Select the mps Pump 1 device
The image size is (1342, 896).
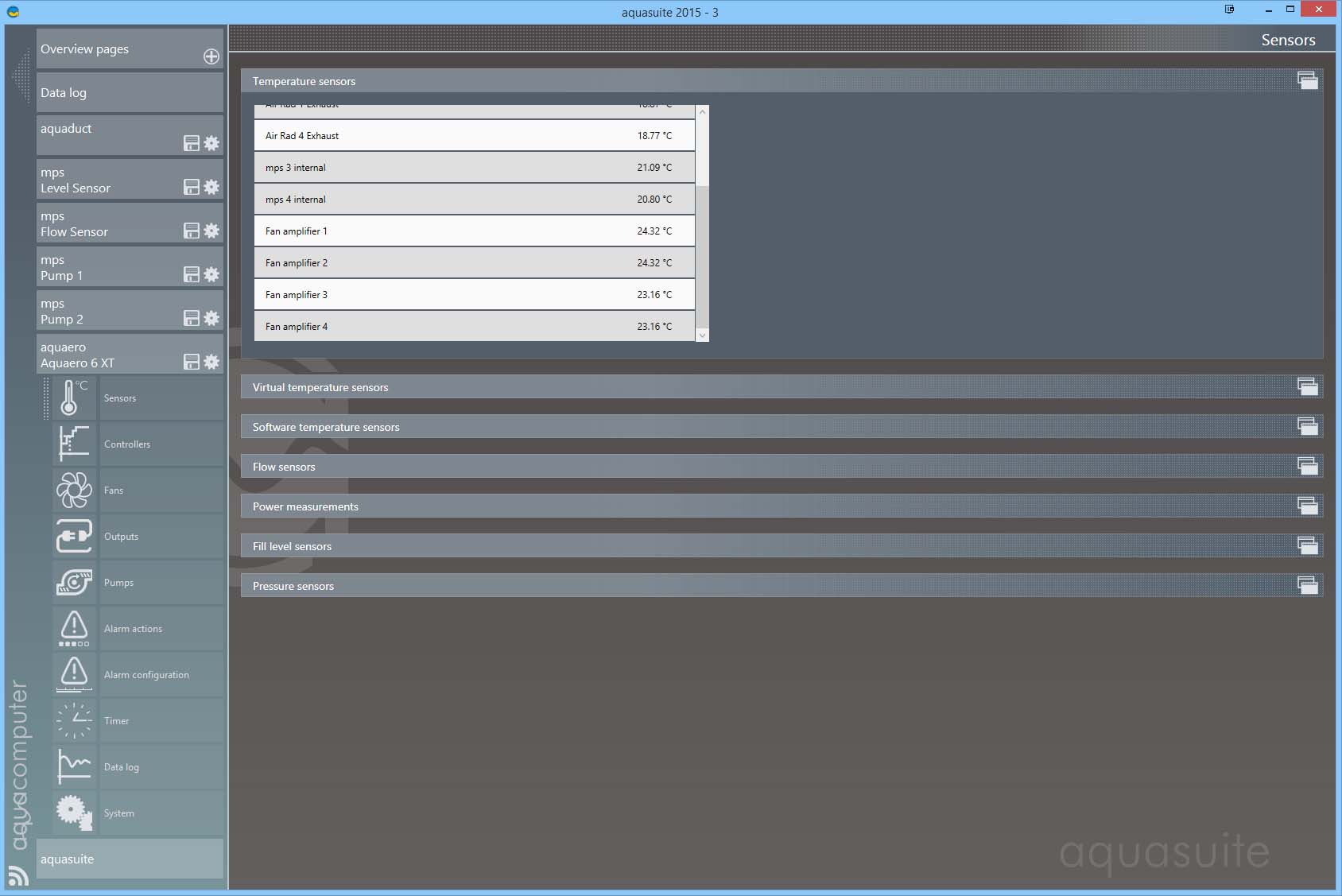130,267
